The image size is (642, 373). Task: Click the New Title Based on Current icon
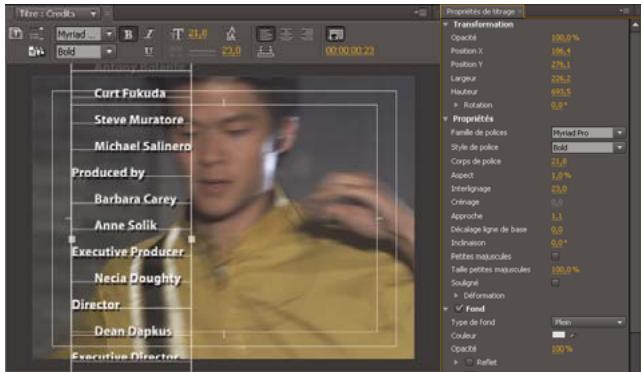coord(16,34)
